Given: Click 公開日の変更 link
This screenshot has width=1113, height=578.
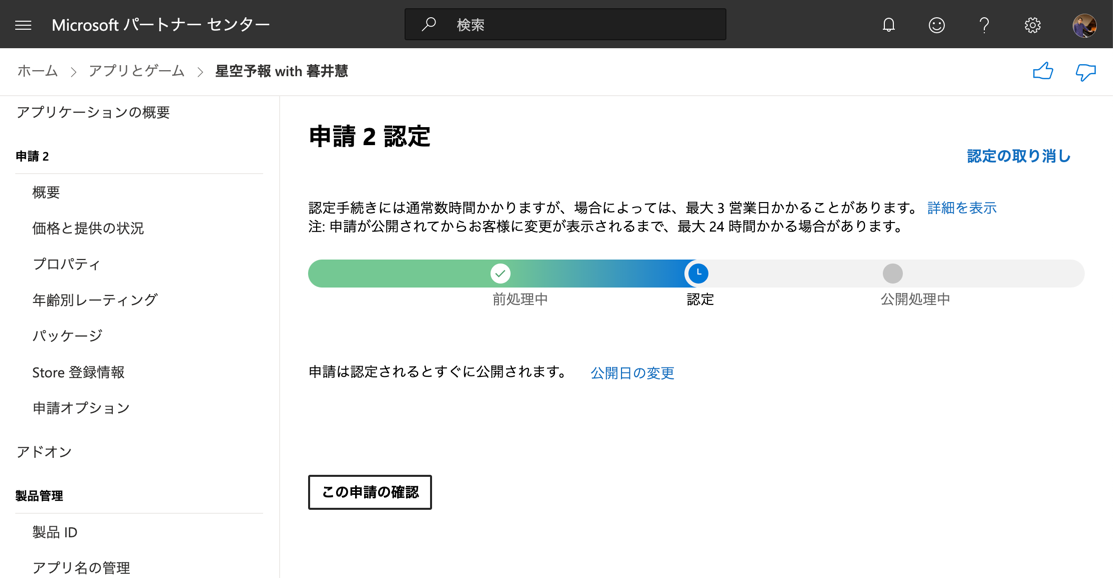Looking at the screenshot, I should click(632, 373).
